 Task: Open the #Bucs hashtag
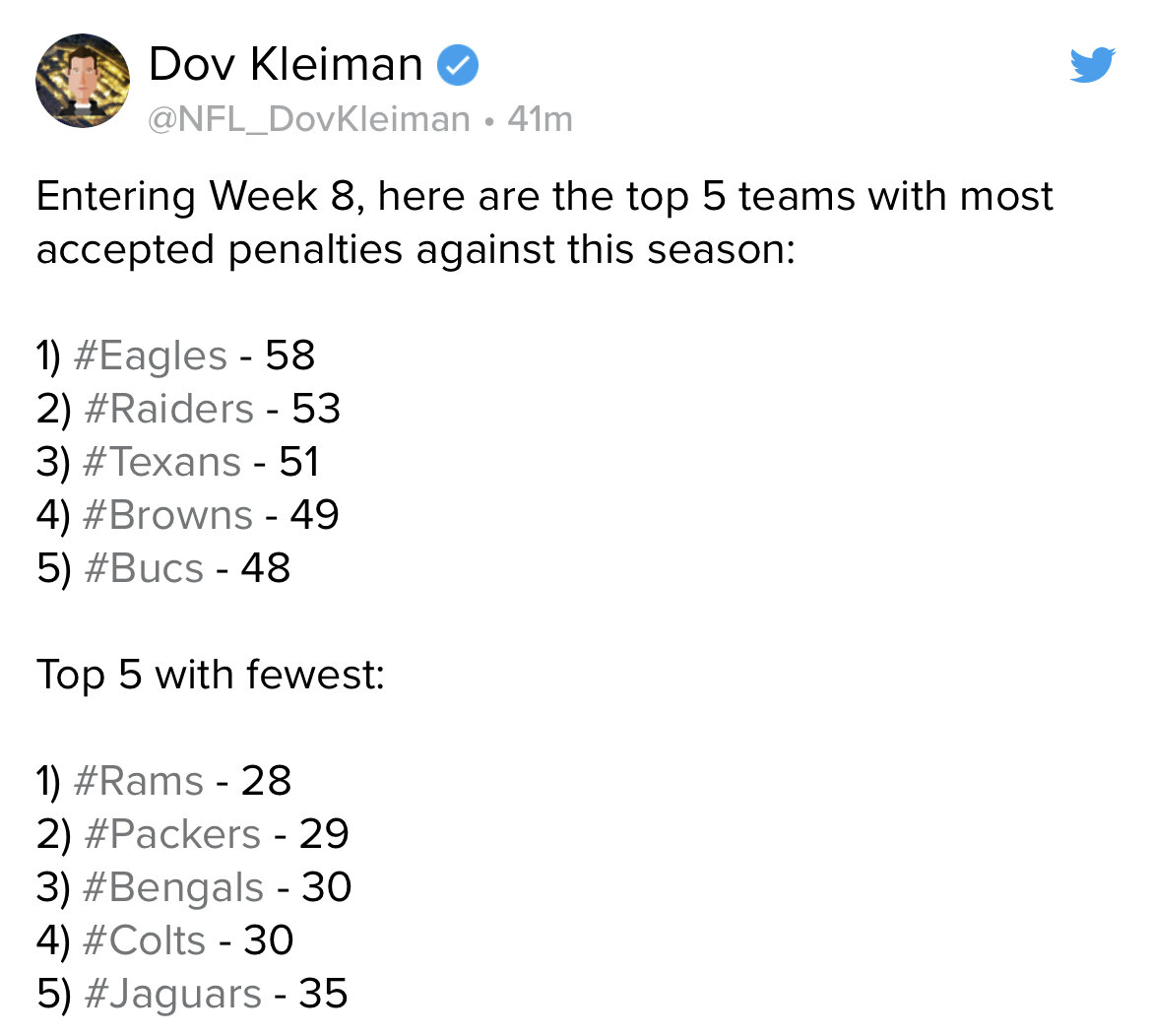(144, 568)
